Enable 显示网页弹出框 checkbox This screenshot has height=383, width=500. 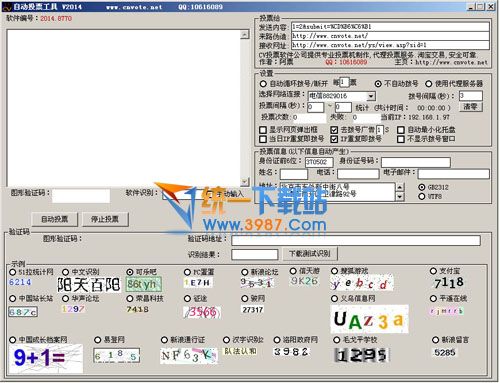[x=263, y=130]
